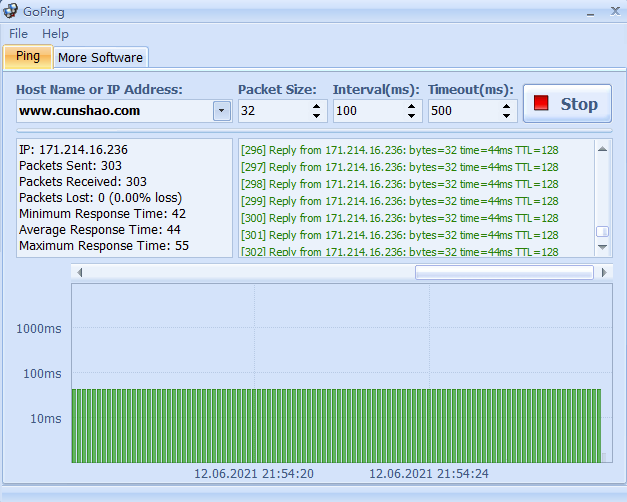Increase Timeout value with up arrow
Screen dimensions: 627x502
(x=507, y=106)
